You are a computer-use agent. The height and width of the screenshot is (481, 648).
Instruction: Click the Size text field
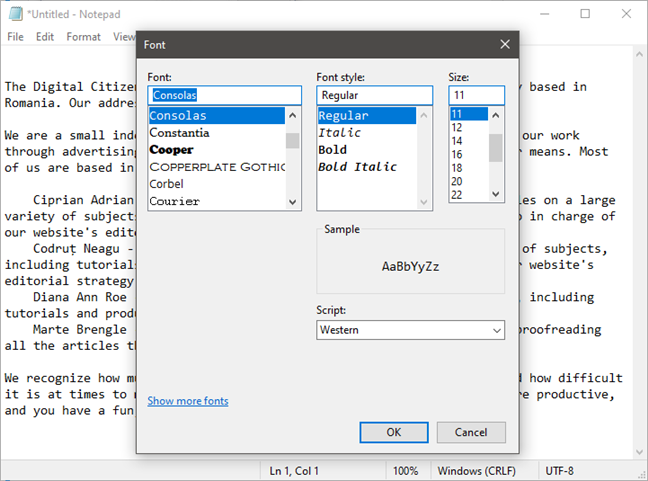click(476, 95)
